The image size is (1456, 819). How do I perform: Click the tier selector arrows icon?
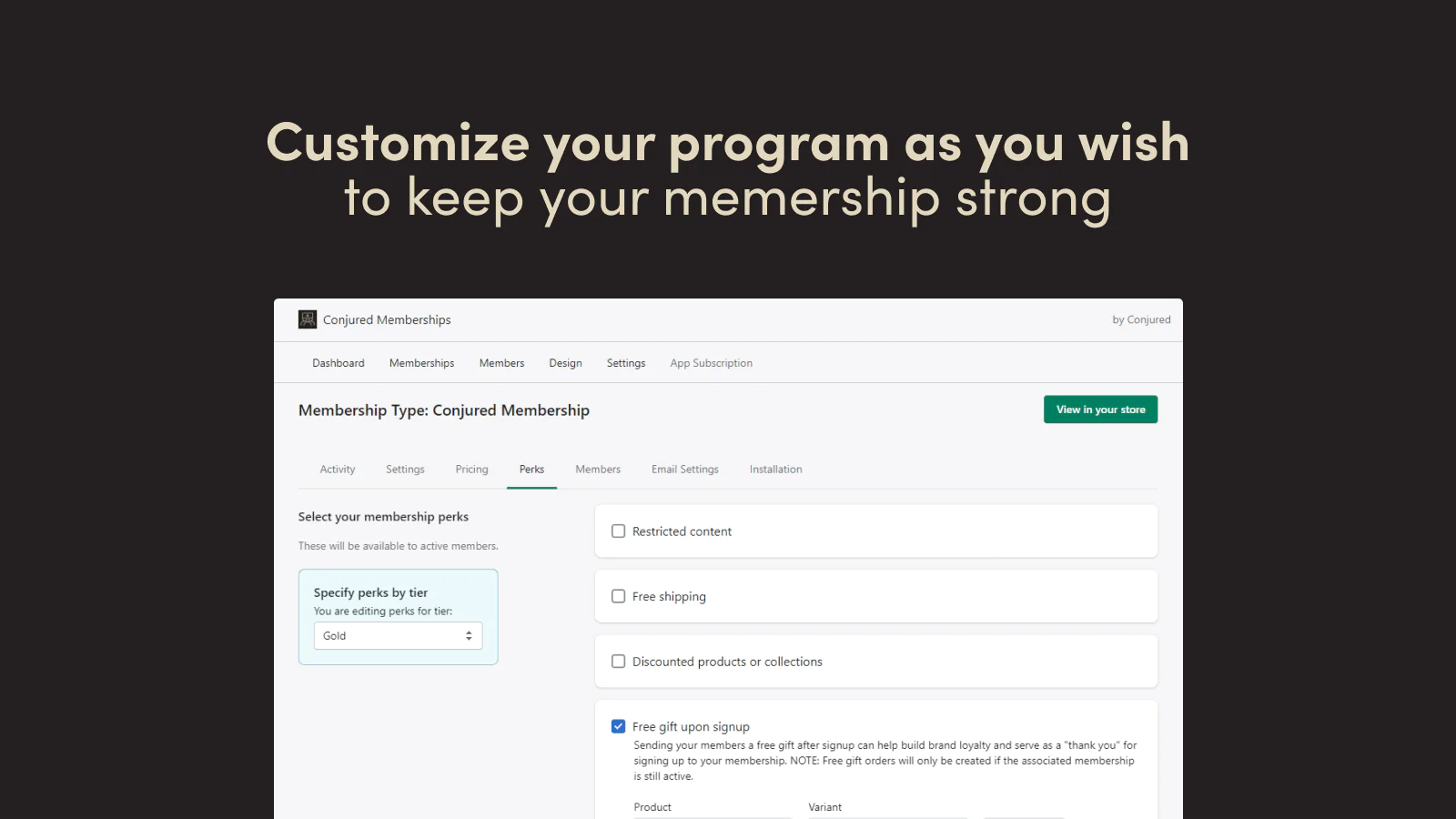pyautogui.click(x=469, y=636)
